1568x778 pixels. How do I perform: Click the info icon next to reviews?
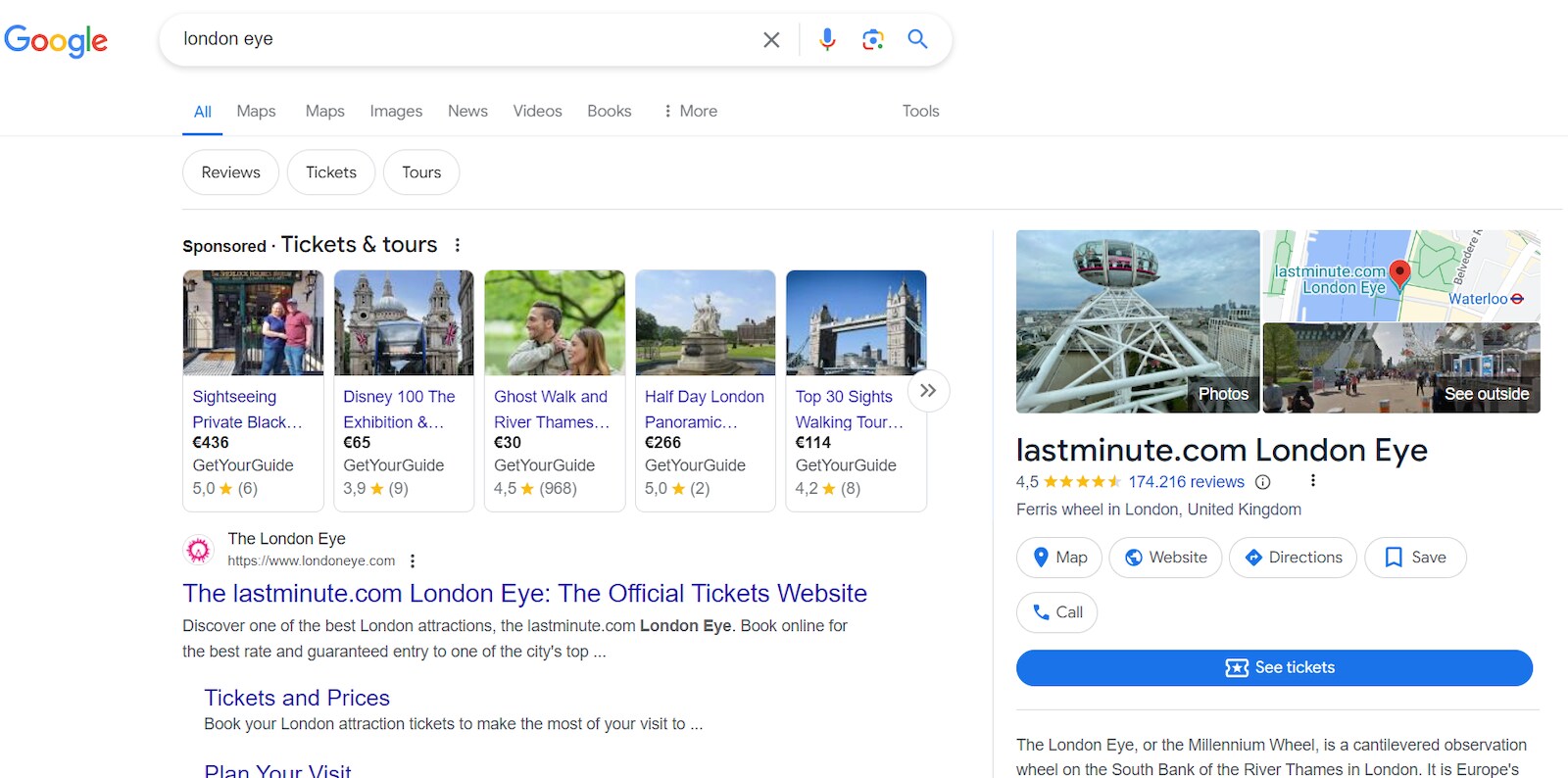click(1263, 482)
